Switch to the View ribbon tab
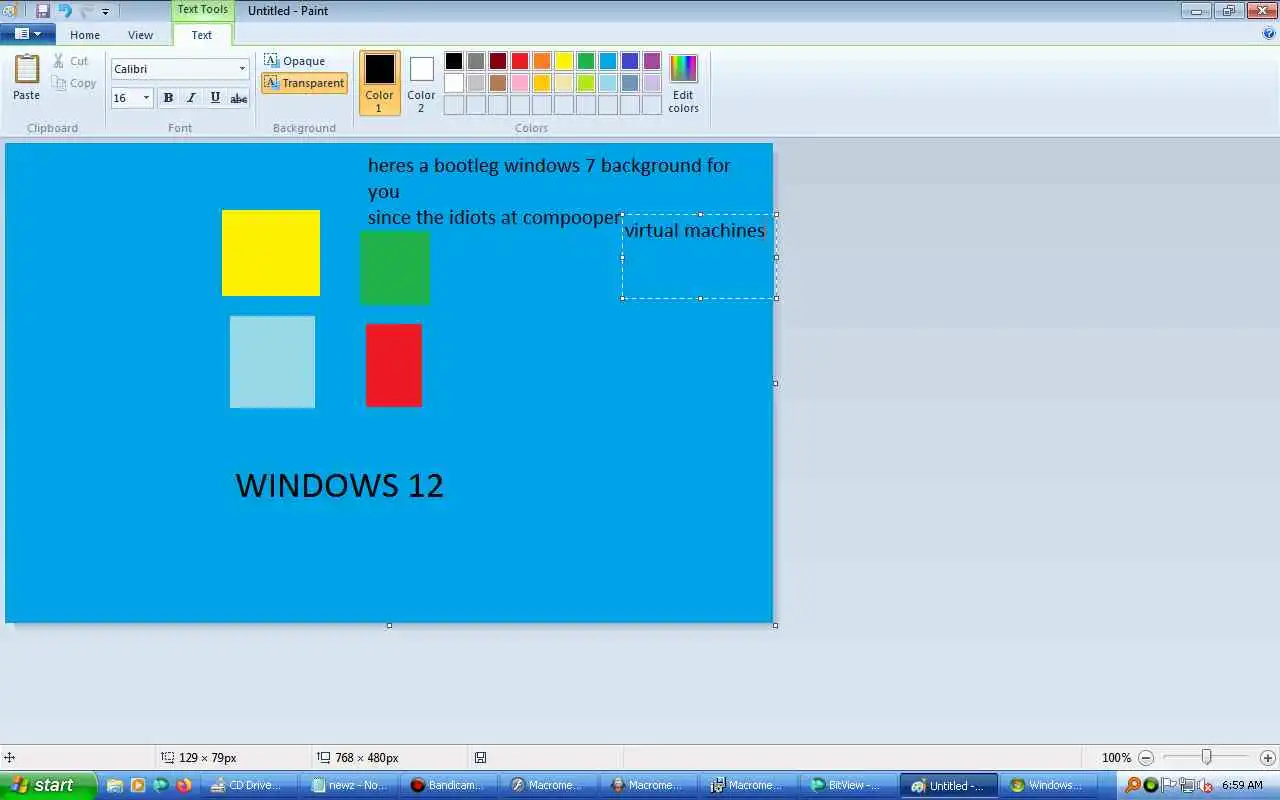Screen dimensions: 1280x800 click(x=140, y=35)
